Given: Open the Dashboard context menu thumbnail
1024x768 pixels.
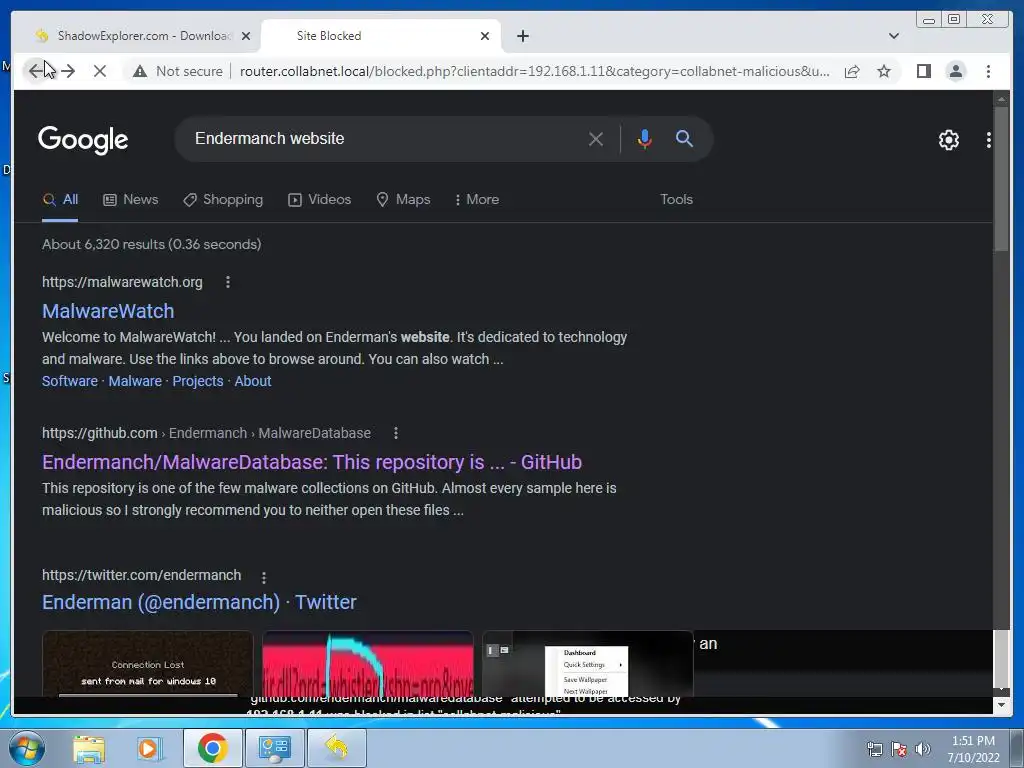Looking at the screenshot, I should point(588,663).
